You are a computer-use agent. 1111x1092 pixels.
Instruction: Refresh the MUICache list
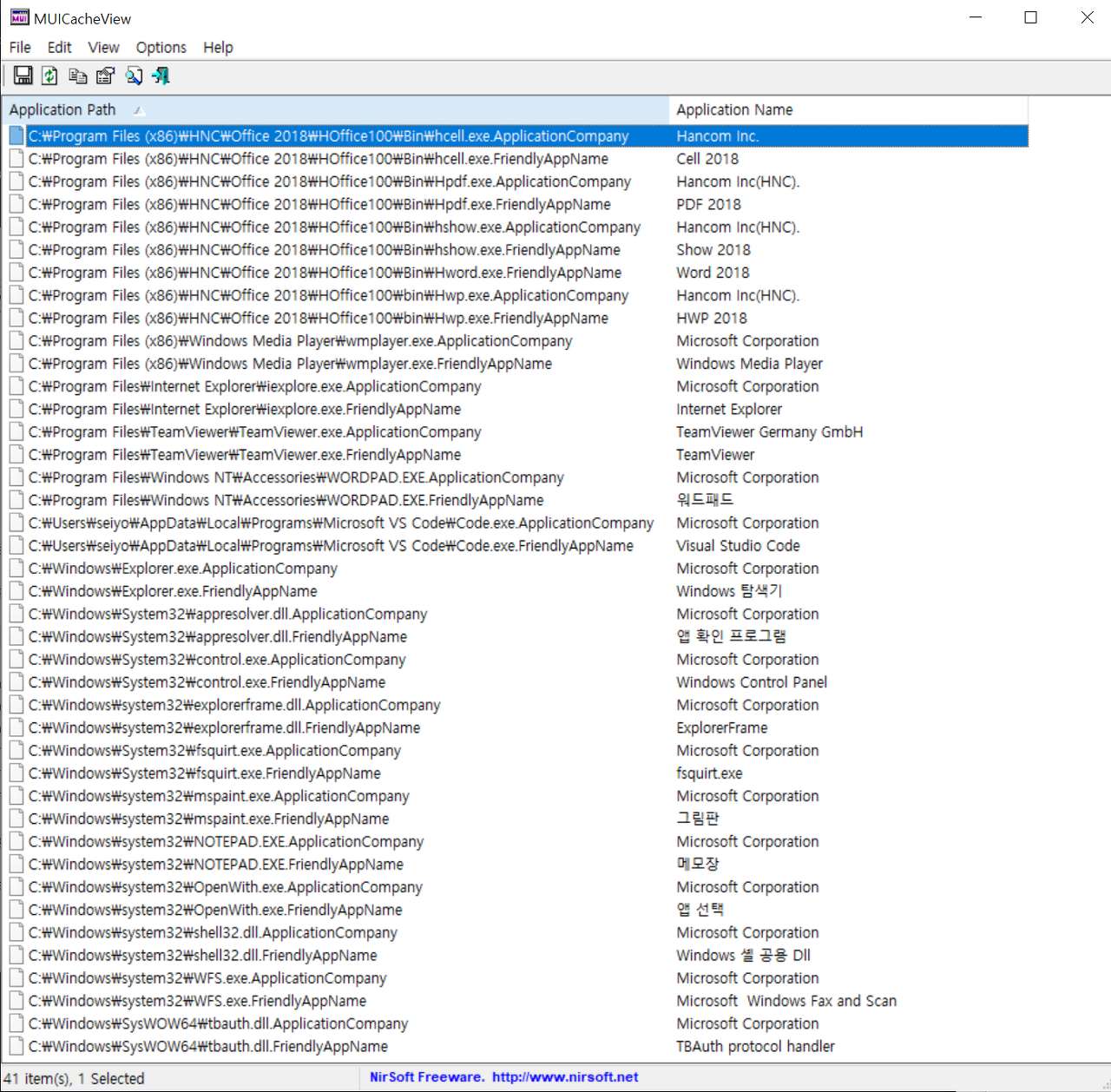(x=49, y=76)
